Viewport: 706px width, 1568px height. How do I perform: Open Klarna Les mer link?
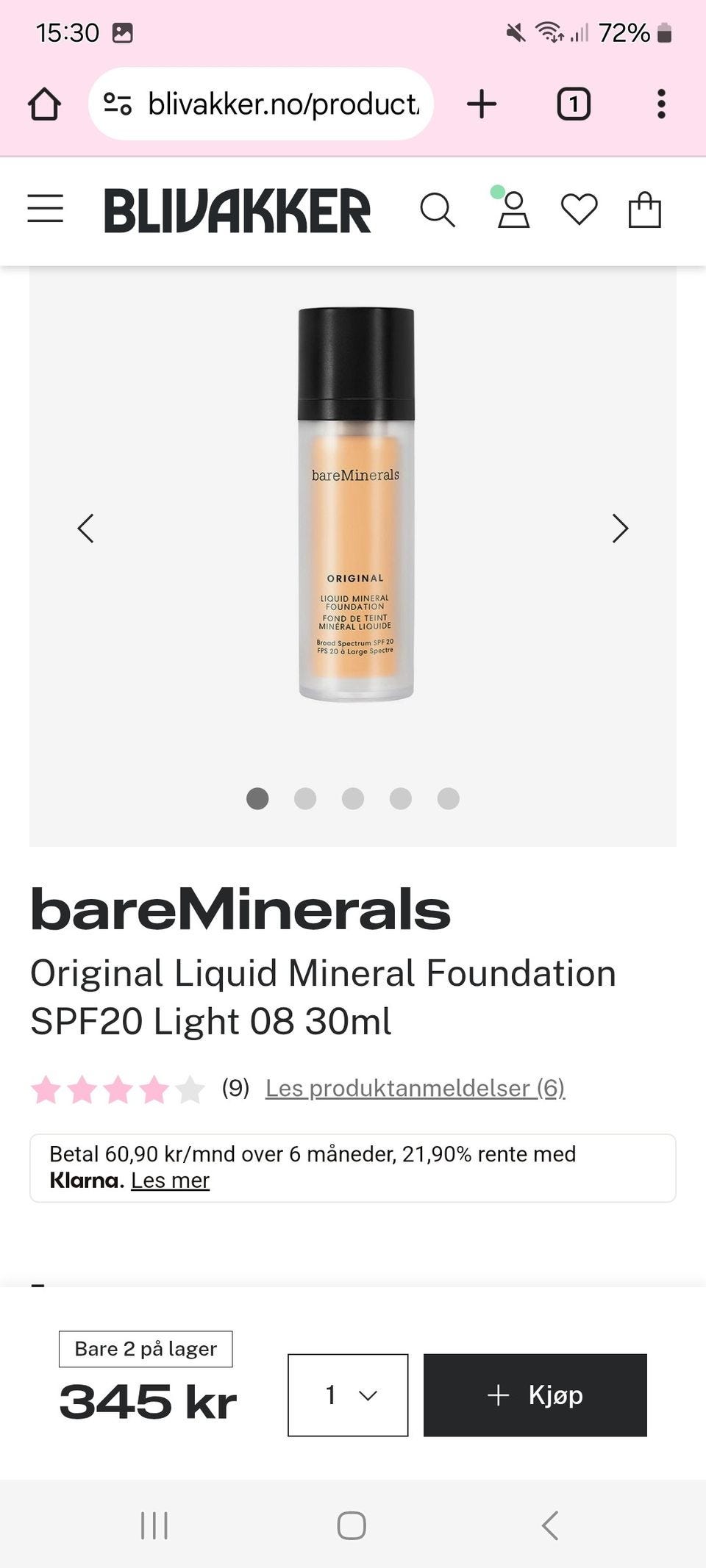point(170,1181)
